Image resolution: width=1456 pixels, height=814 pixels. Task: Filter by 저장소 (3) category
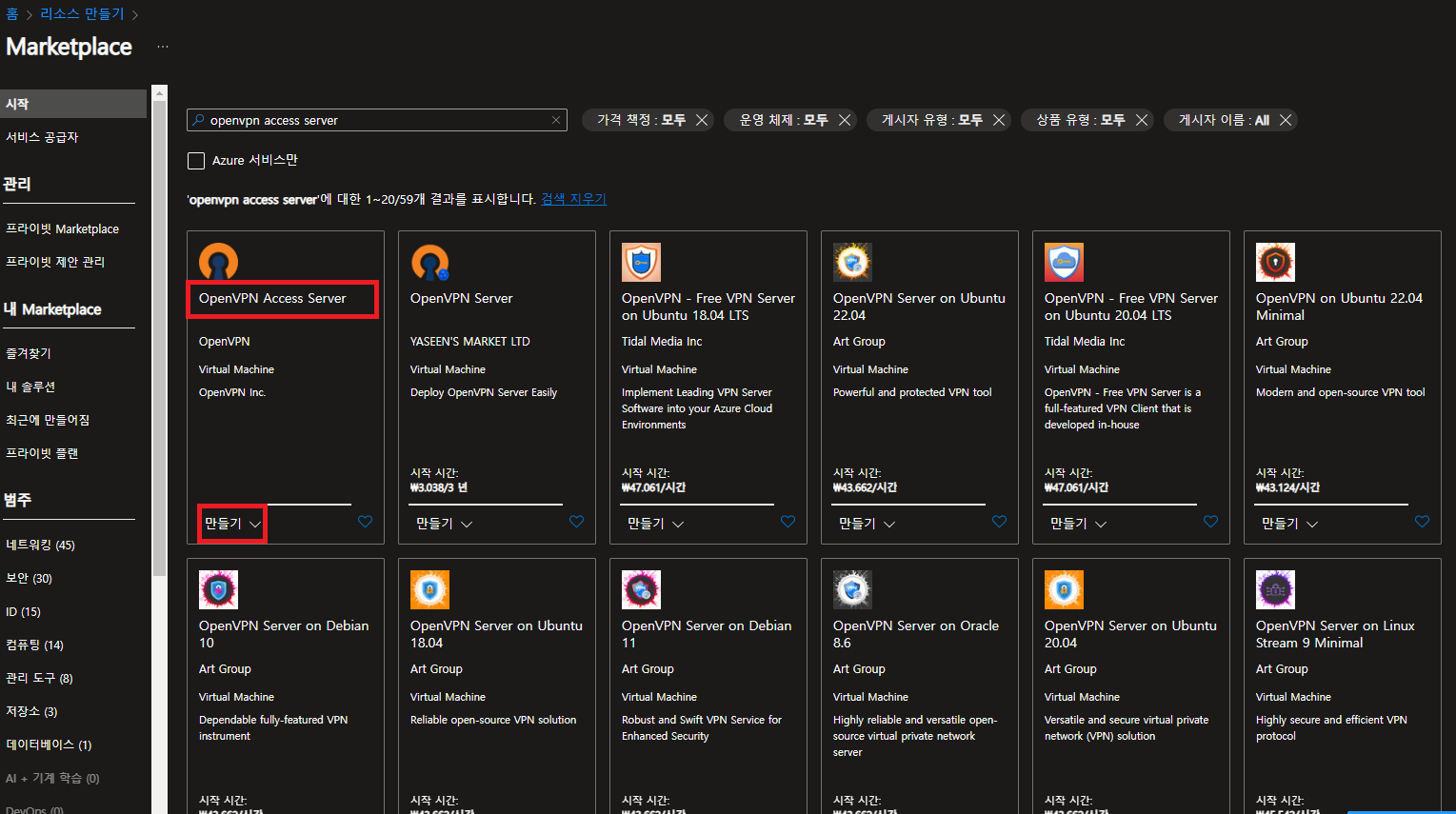[31, 711]
